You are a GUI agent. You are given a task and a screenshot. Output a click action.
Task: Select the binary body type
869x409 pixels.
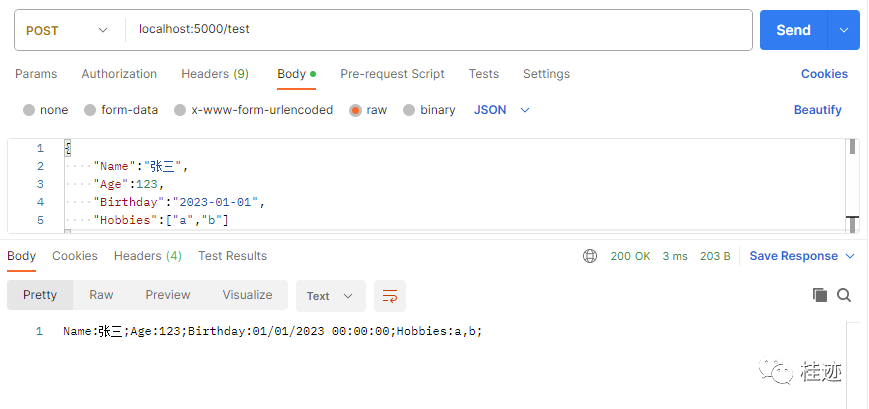pos(429,110)
